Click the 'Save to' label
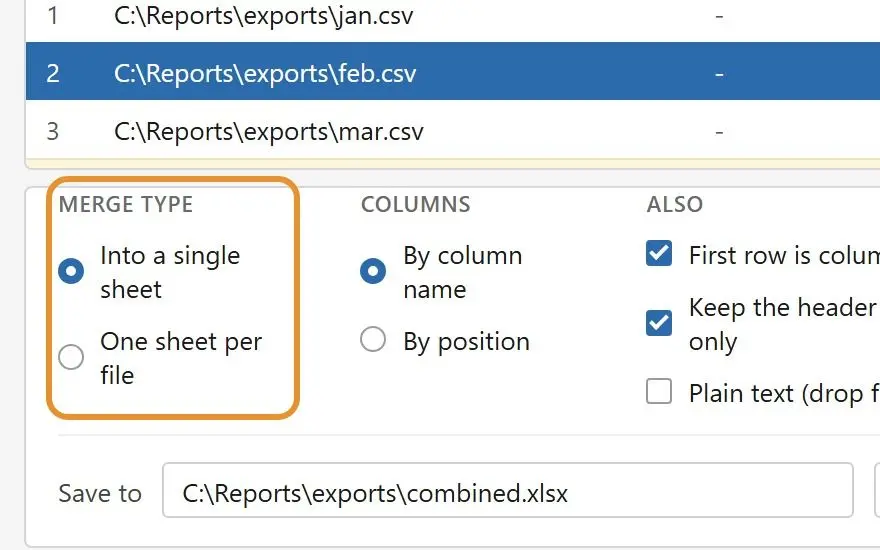The image size is (880, 550). click(x=100, y=493)
